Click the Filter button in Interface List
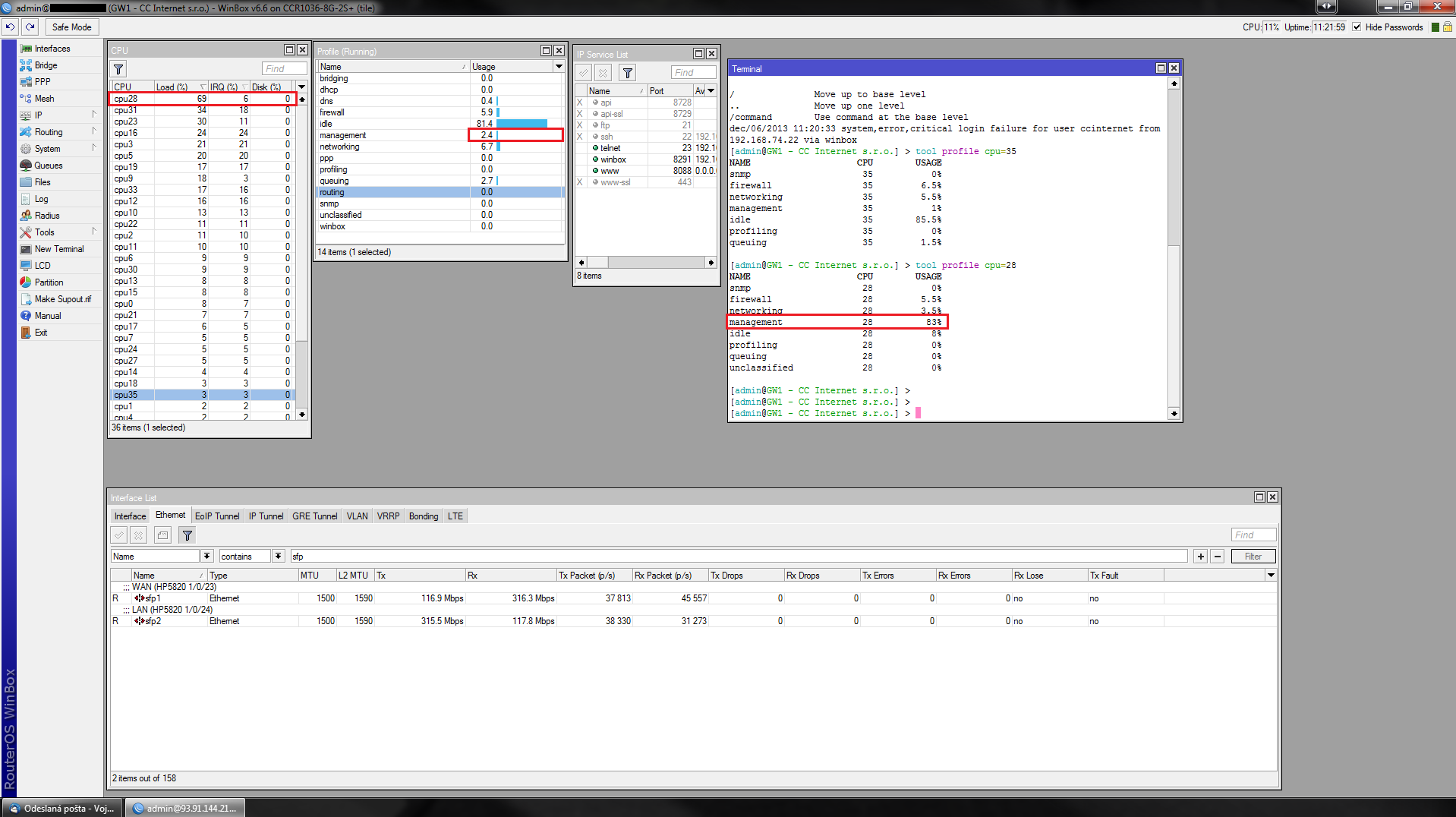The image size is (1456, 817). coord(1253,557)
